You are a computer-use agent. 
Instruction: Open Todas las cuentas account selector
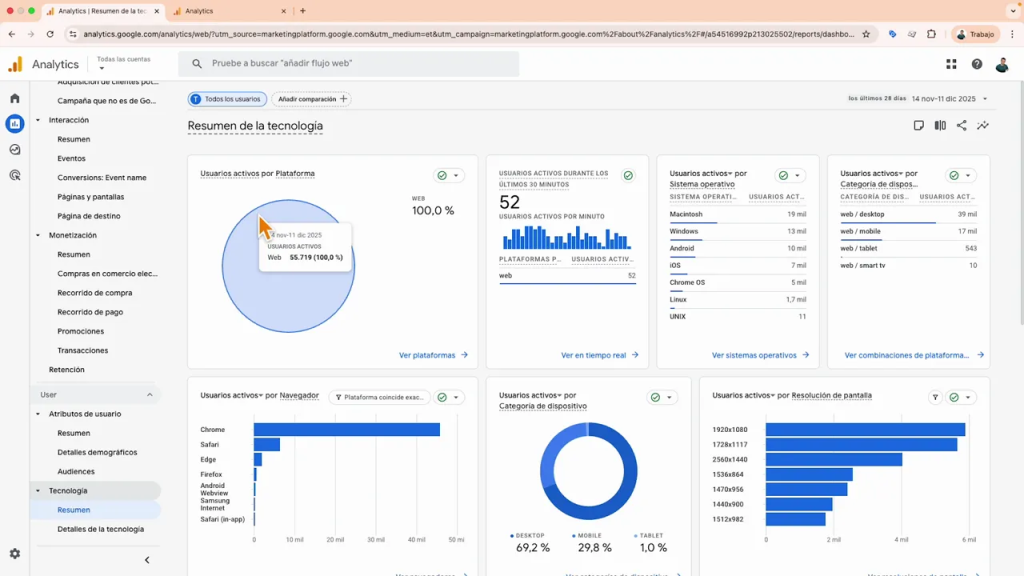click(x=123, y=63)
